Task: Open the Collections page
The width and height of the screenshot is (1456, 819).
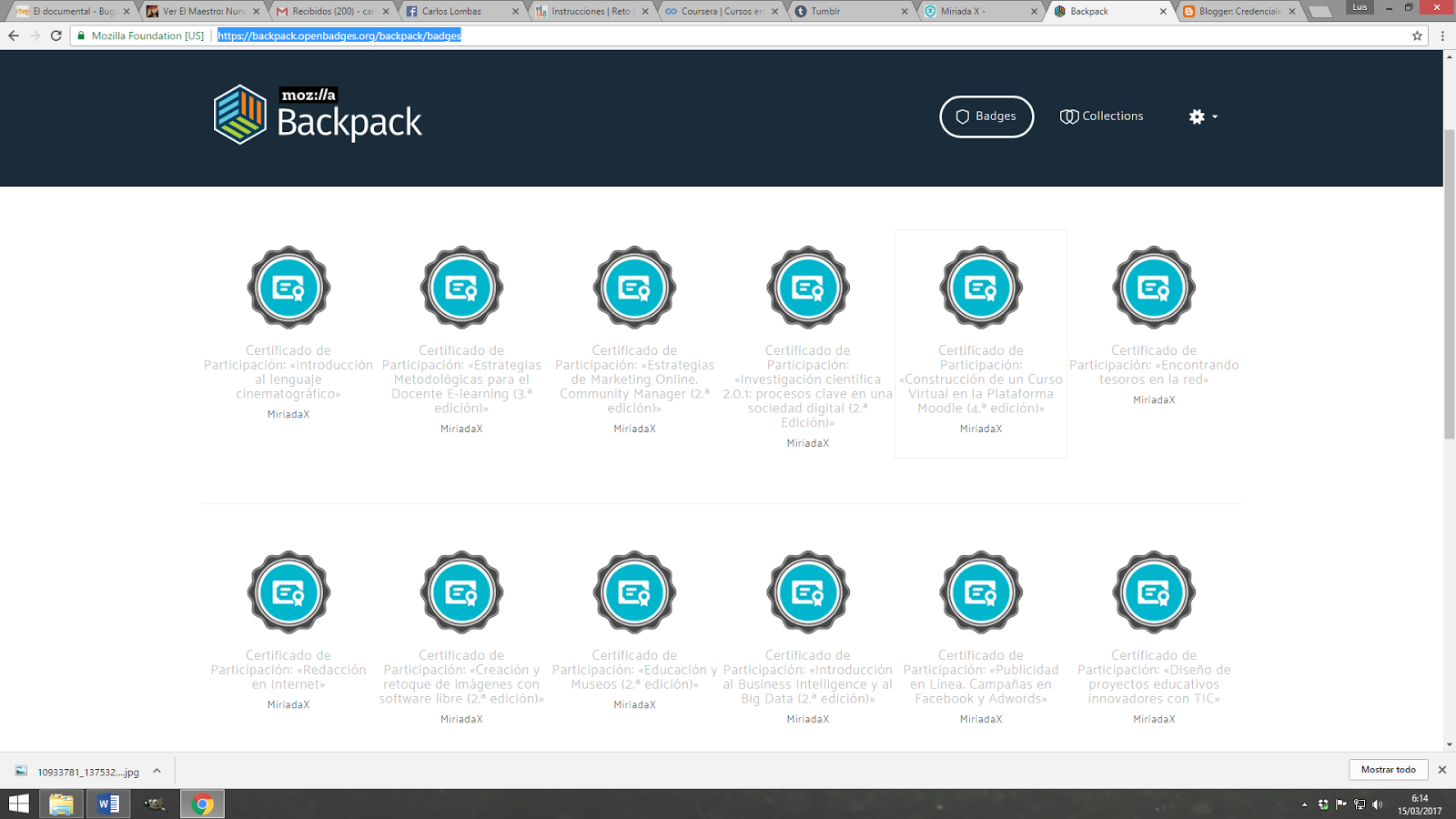Action: (x=1102, y=116)
